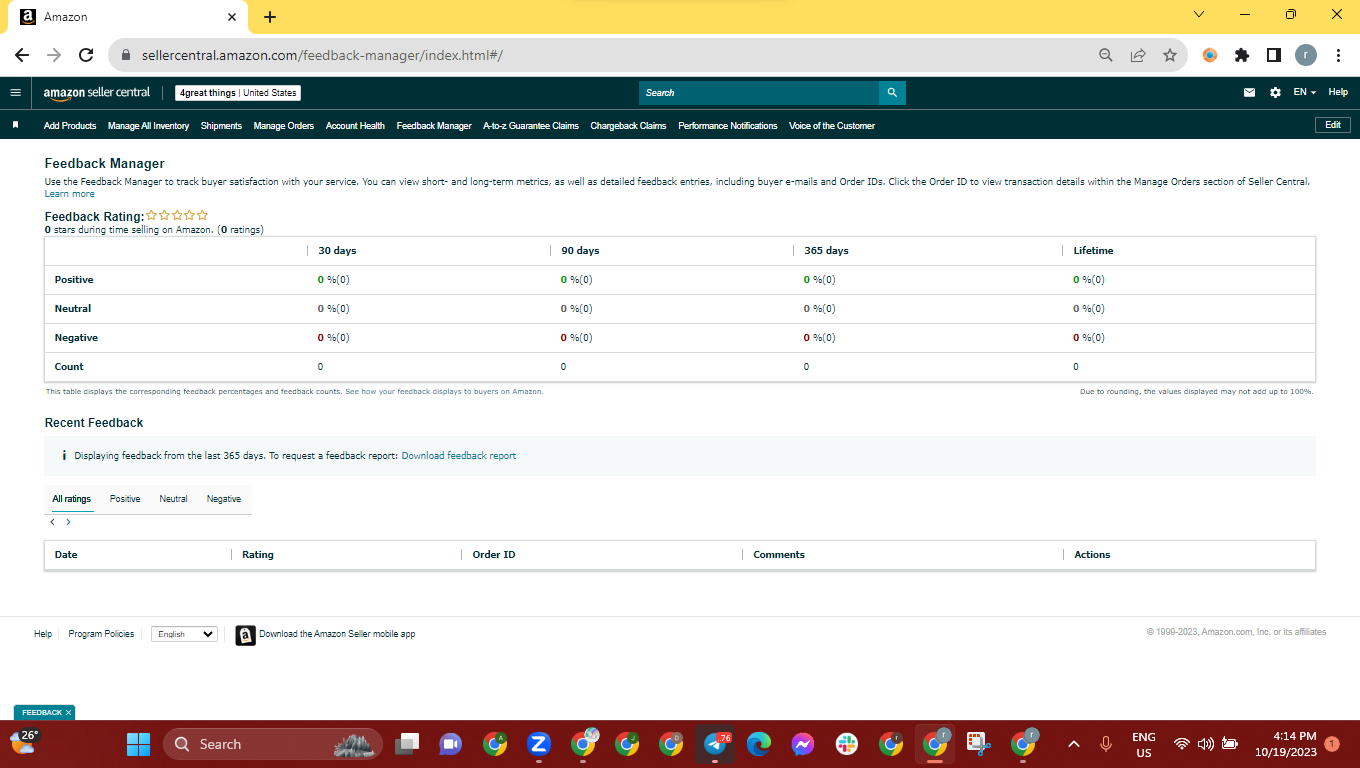Viewport: 1360px width, 768px height.
Task: Click the site lock icon in address bar
Action: click(126, 56)
